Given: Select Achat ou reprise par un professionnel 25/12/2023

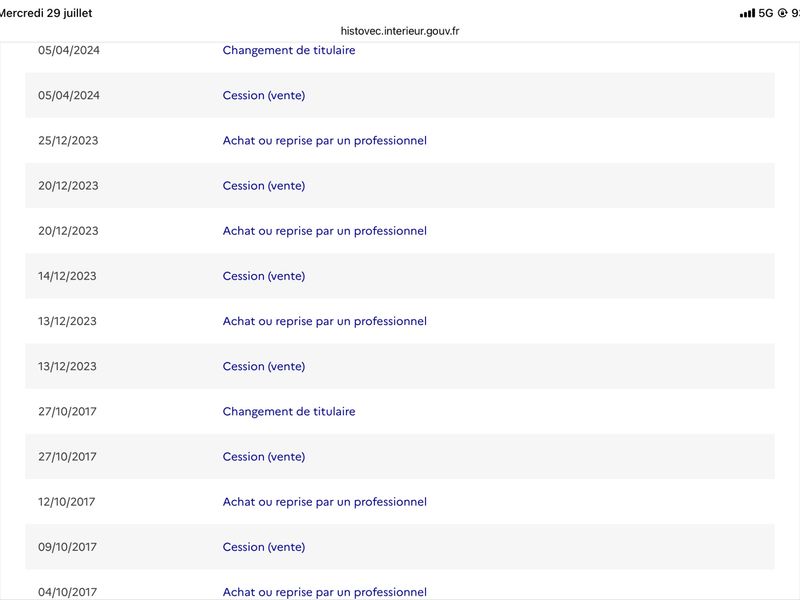Looking at the screenshot, I should pos(324,140).
